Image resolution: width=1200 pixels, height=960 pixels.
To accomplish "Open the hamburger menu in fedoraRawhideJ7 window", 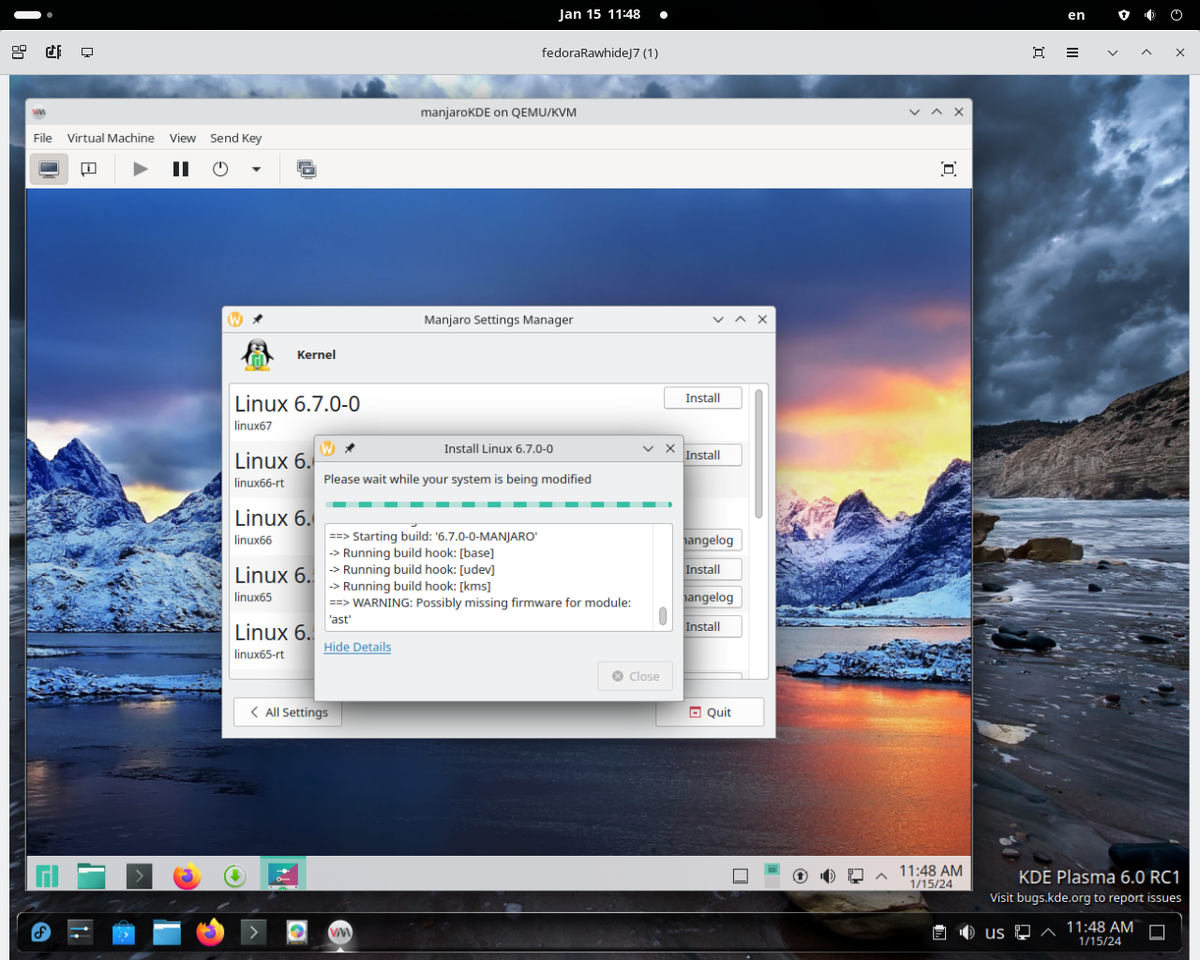I will 1072,52.
